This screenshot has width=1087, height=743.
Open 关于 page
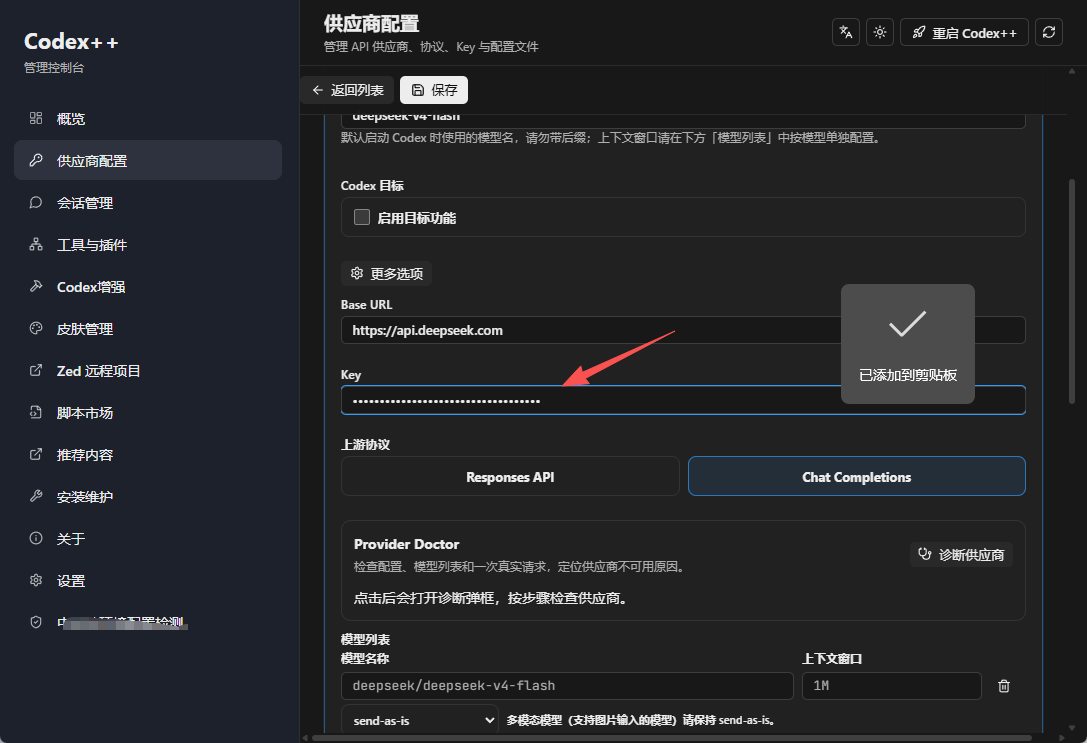[148, 539]
